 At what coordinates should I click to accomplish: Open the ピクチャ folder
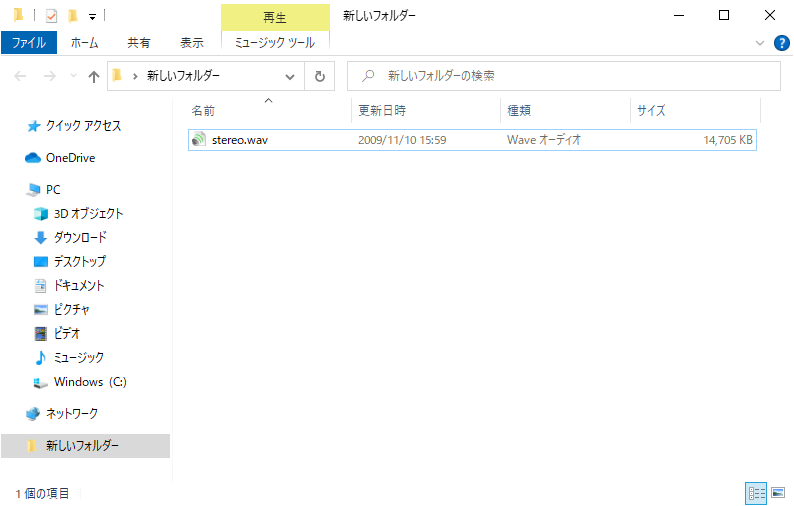(x=71, y=309)
